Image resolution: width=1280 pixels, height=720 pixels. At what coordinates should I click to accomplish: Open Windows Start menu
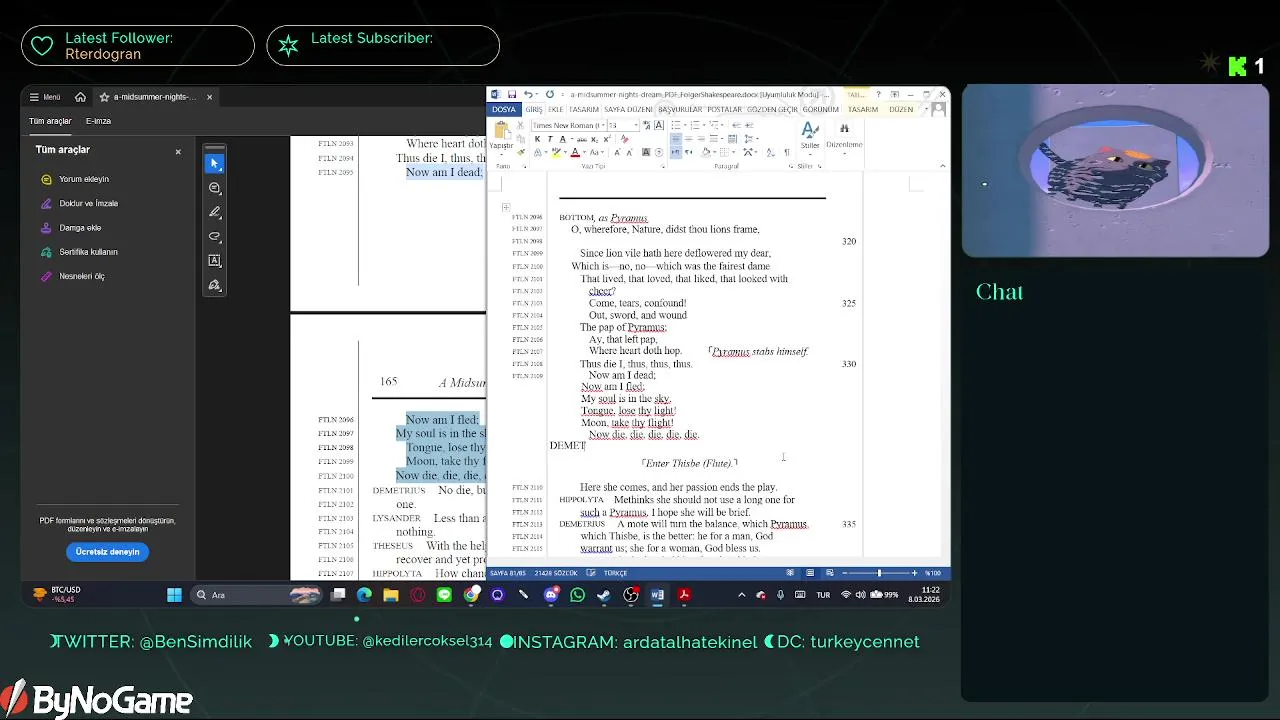174,595
